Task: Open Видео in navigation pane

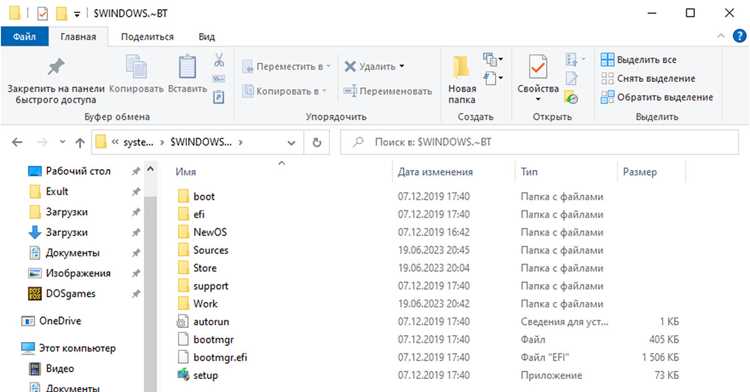Action: click(52, 369)
